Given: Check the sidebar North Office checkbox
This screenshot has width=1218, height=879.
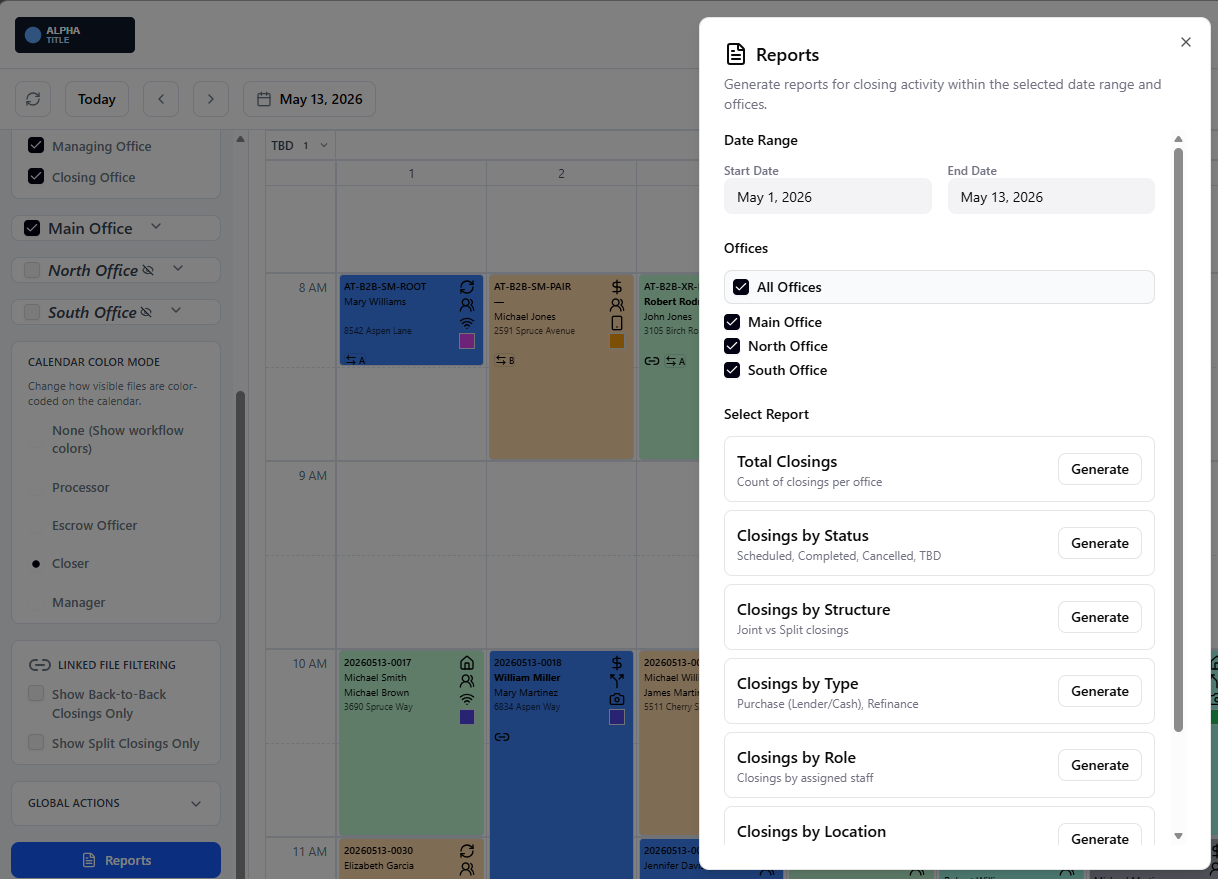Looking at the screenshot, I should tap(32, 270).
